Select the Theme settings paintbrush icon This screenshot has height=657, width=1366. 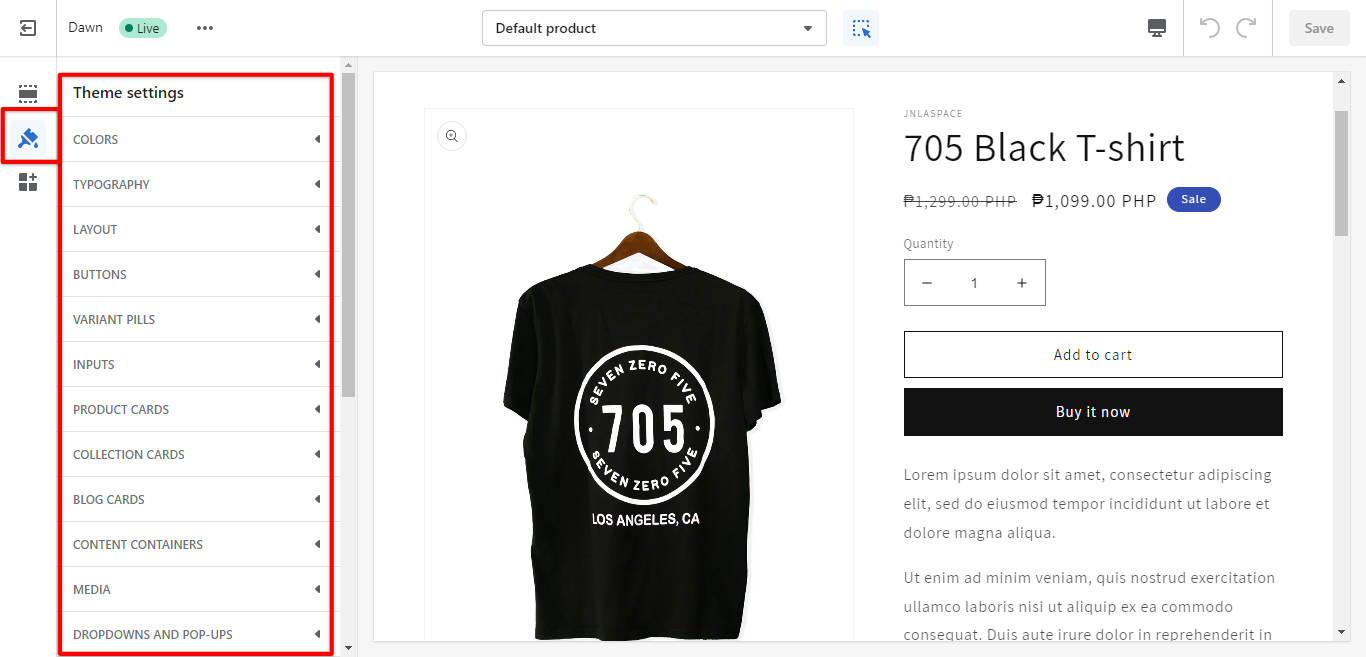click(x=28, y=138)
